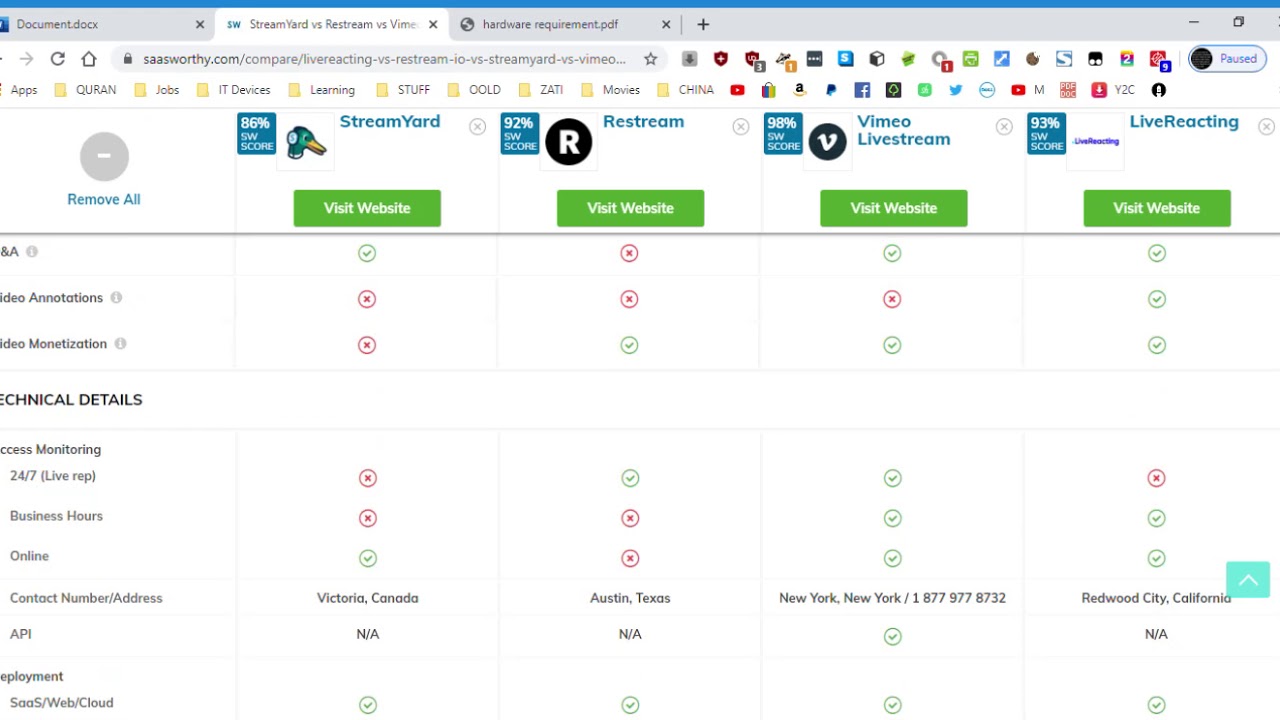Visit Website for Restream
The height and width of the screenshot is (720, 1280).
pos(630,208)
